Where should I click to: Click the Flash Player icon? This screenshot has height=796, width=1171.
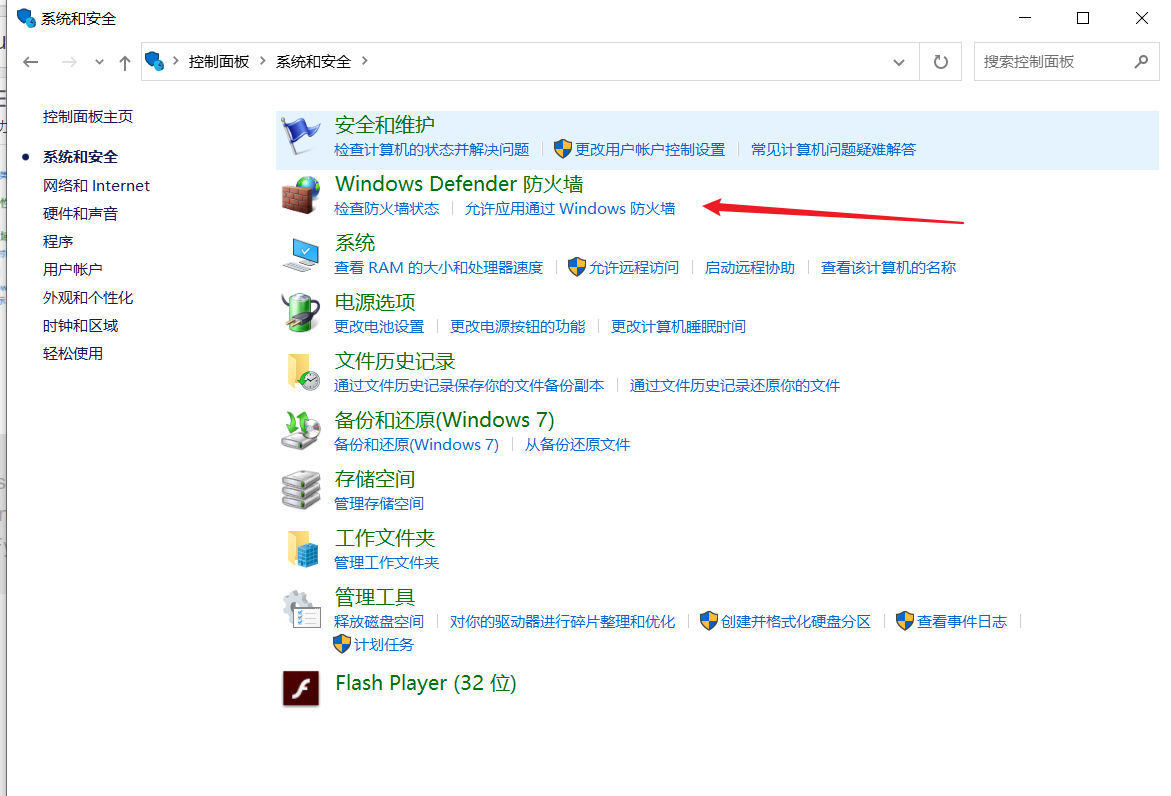click(x=300, y=688)
